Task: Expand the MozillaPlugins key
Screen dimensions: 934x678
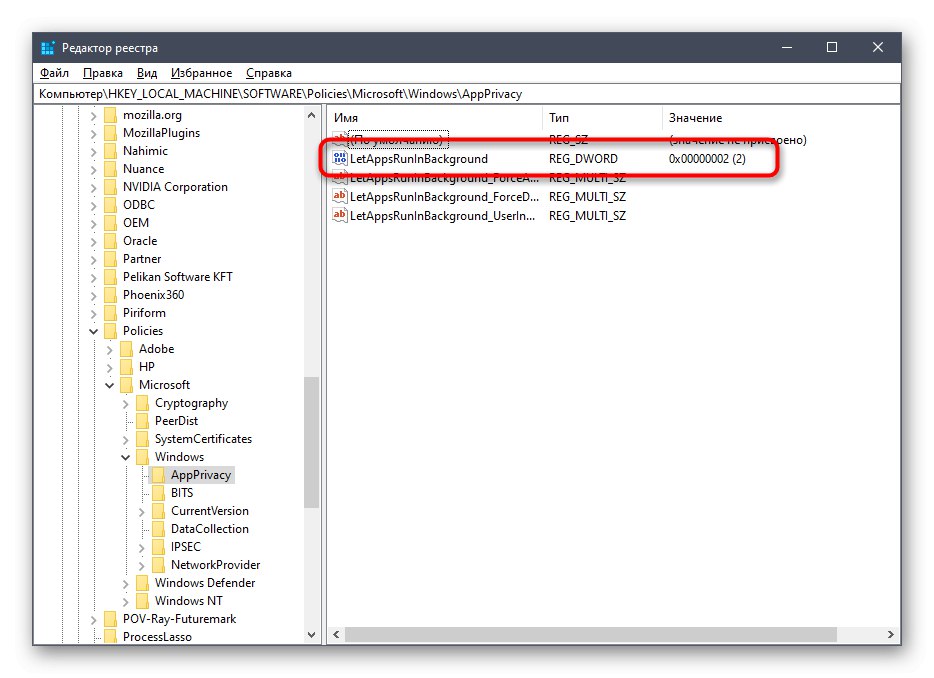Action: coord(94,133)
